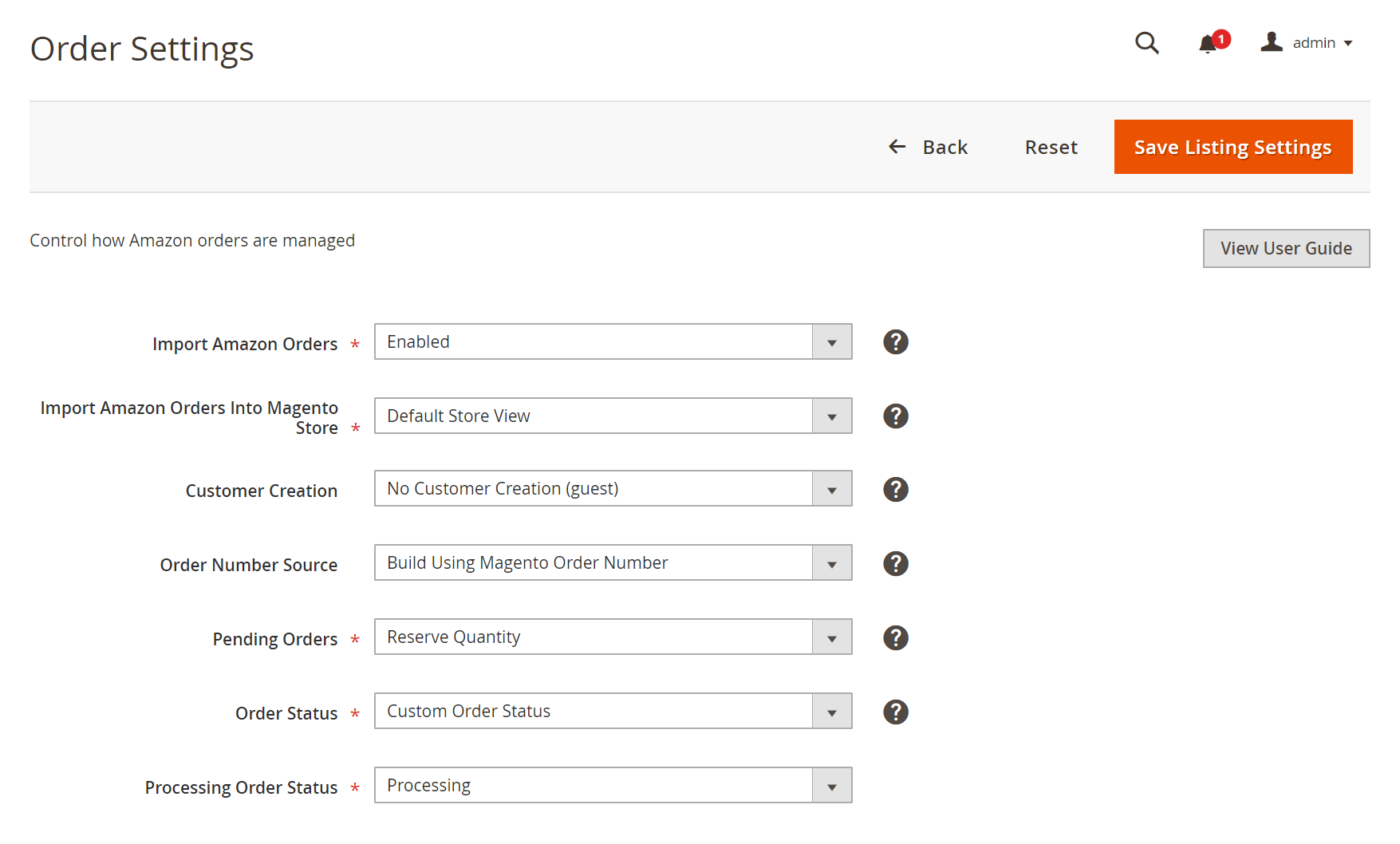The width and height of the screenshot is (1400, 844).
Task: Show help for Import Amazon Orders
Action: (896, 342)
